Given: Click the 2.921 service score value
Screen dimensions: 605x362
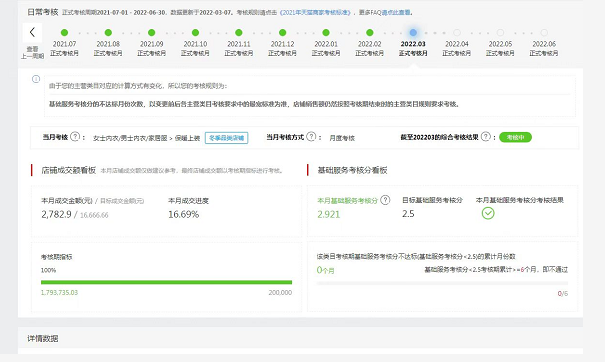Looking at the screenshot, I should point(329,214).
